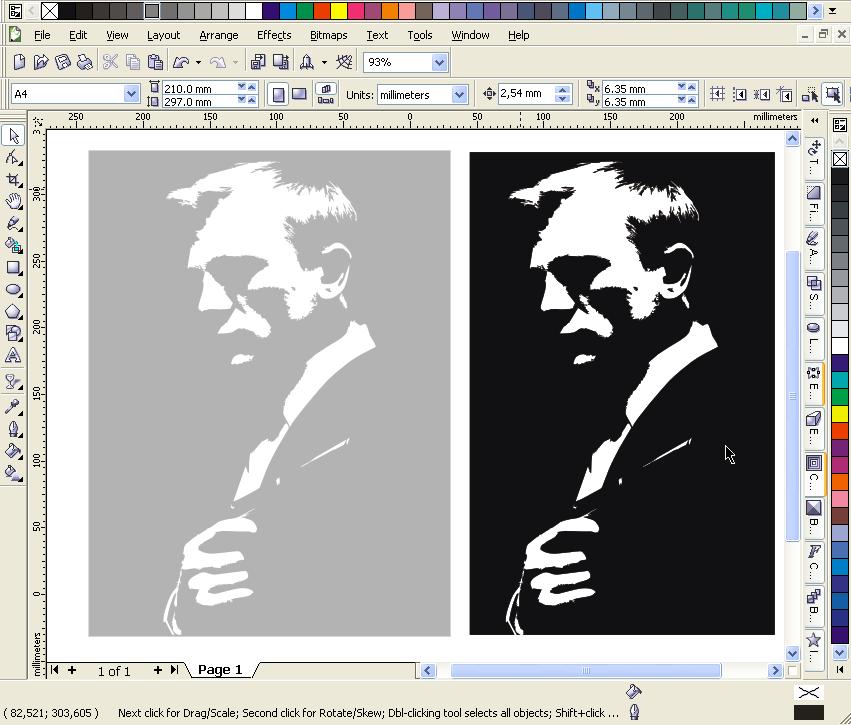Pick the white swatch in top palette
Screen dimensions: 851x725
click(253, 10)
